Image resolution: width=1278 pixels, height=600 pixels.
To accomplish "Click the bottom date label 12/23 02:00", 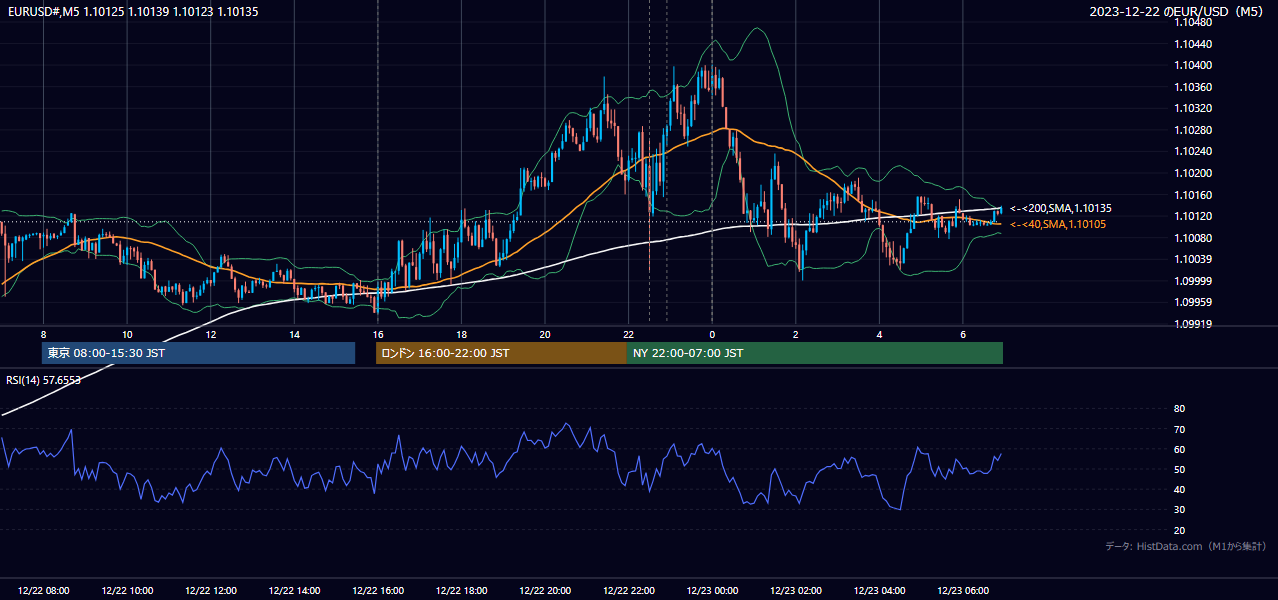I will point(796,591).
